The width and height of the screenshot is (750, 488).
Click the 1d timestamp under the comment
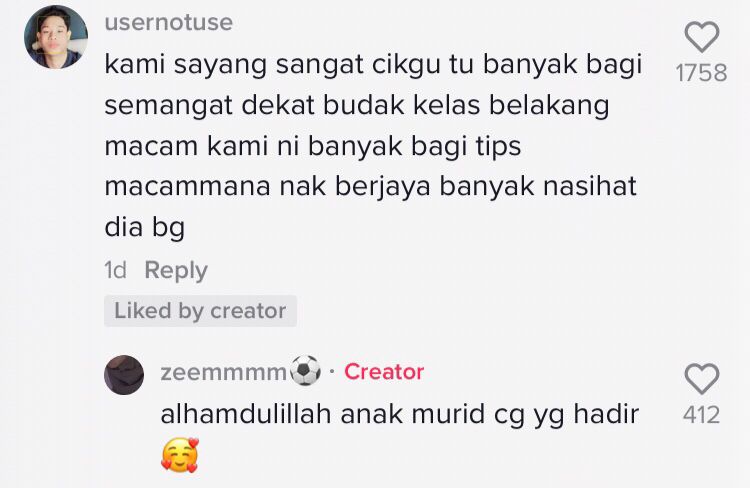(115, 270)
